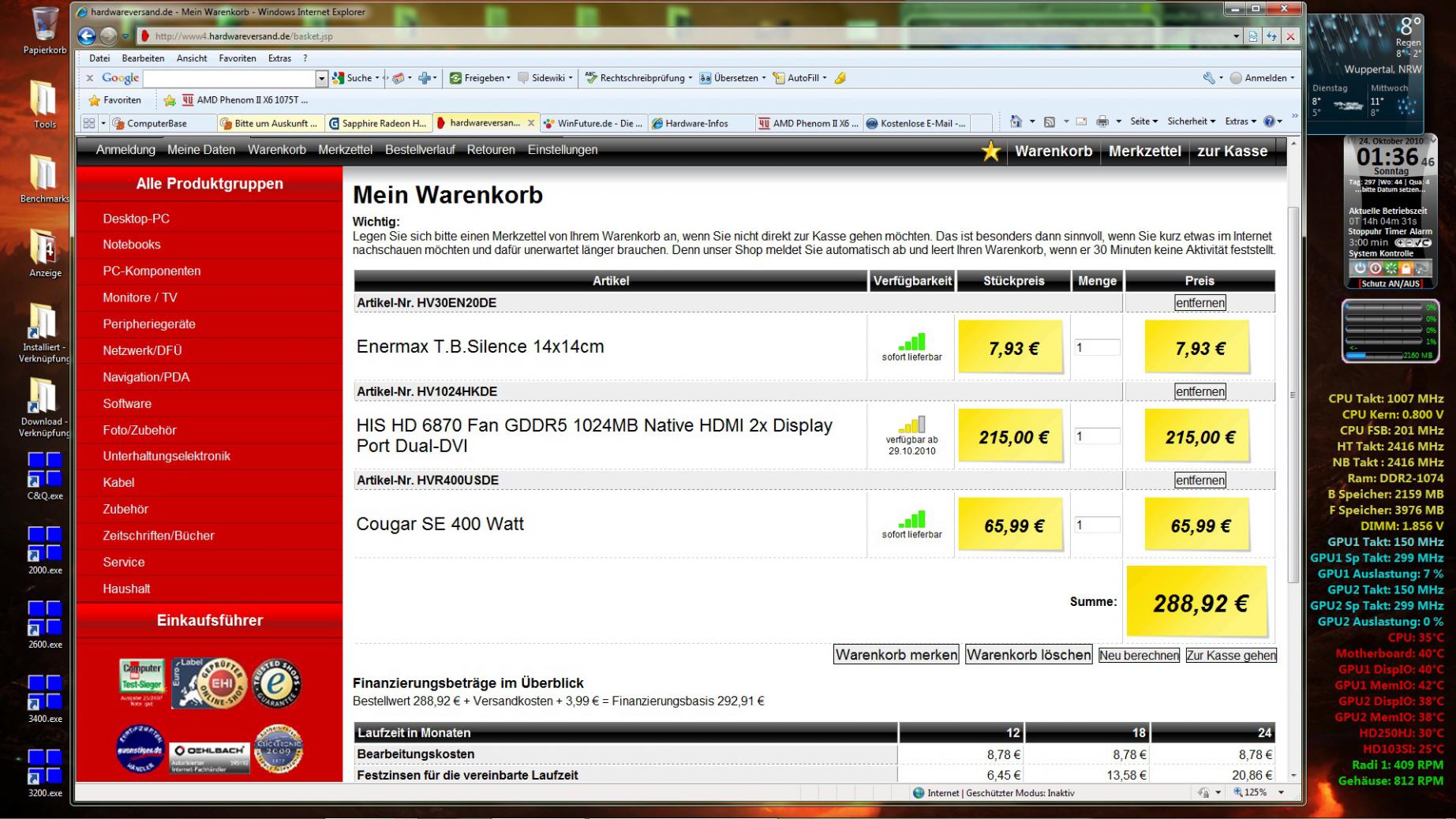Screen dimensions: 1456x819
Task: Click the Warenkorb merken button
Action: click(896, 655)
